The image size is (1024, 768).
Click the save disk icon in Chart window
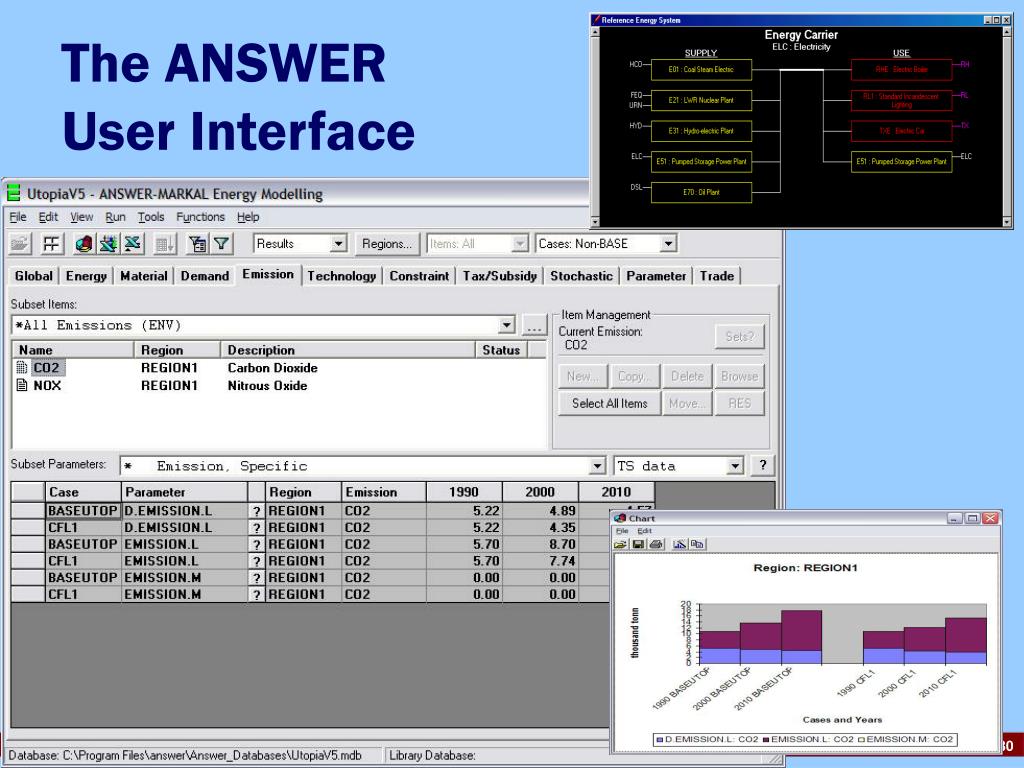click(x=638, y=544)
